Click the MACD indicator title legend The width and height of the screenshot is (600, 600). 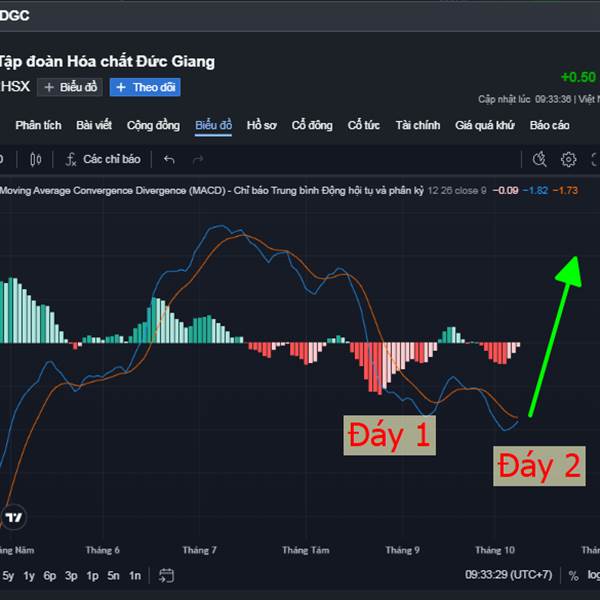click(x=212, y=191)
